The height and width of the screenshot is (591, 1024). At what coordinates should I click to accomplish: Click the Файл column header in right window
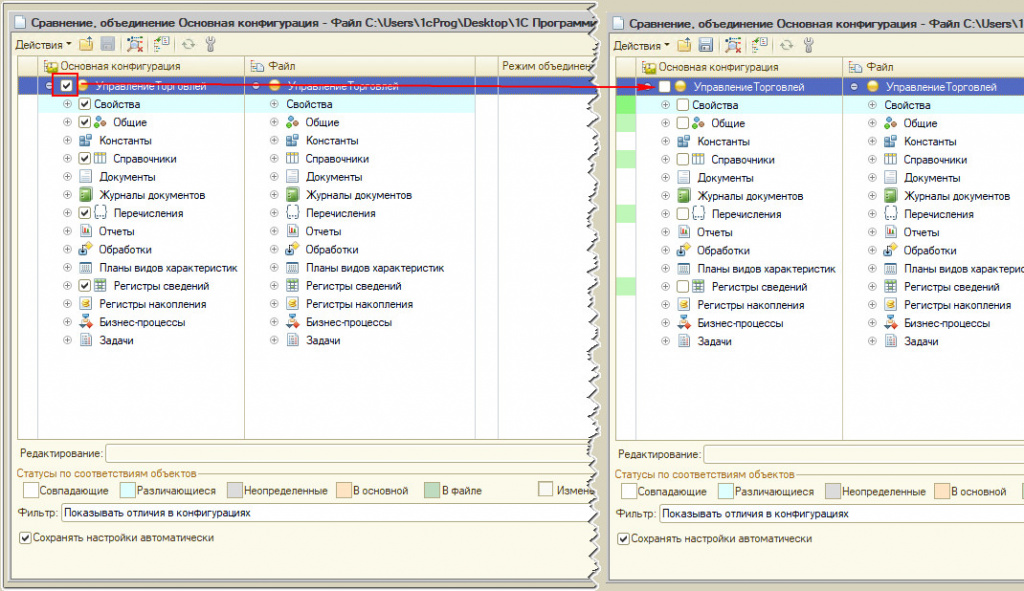click(934, 67)
